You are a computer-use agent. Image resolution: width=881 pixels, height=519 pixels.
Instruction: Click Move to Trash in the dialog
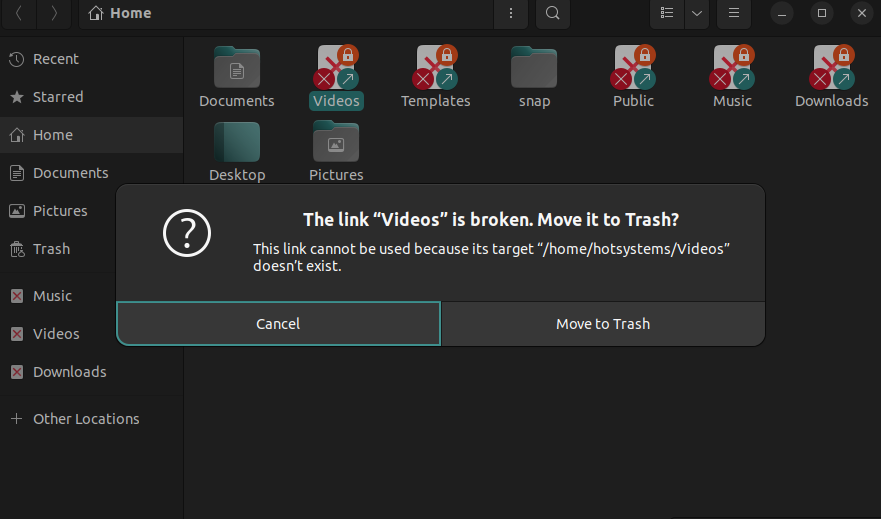coord(603,324)
